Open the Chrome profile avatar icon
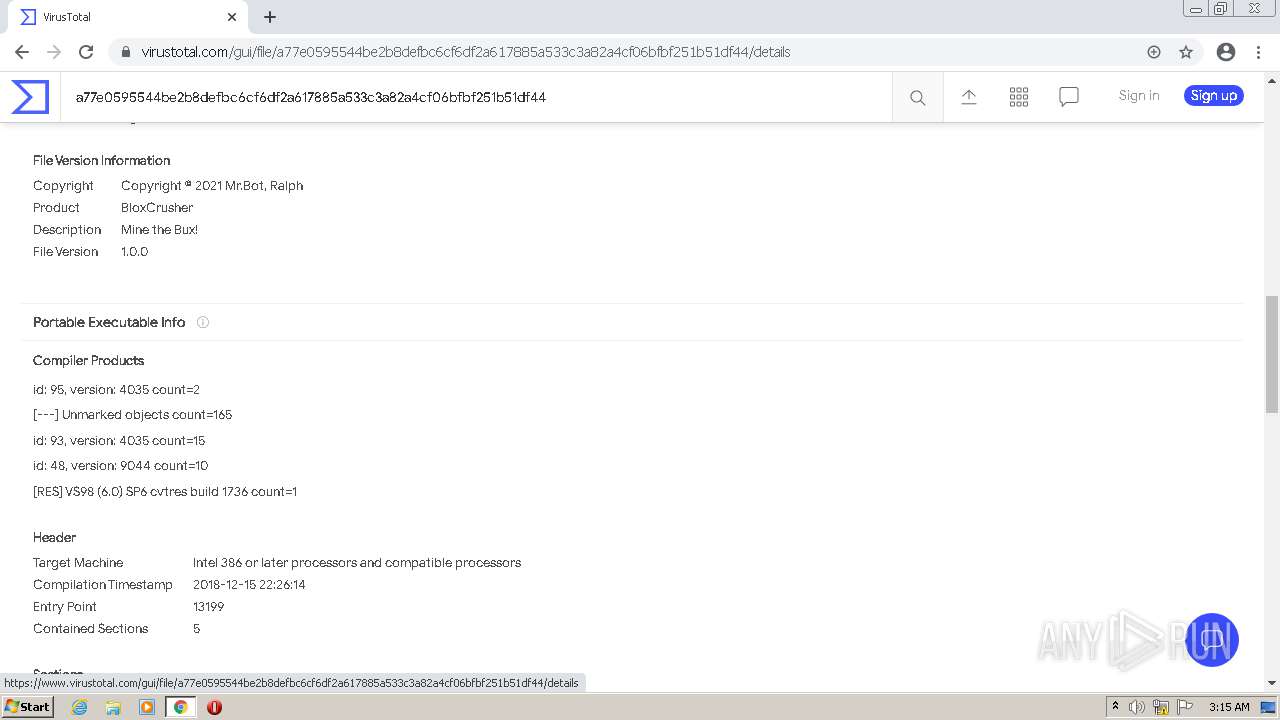The image size is (1280, 720). click(x=1226, y=52)
